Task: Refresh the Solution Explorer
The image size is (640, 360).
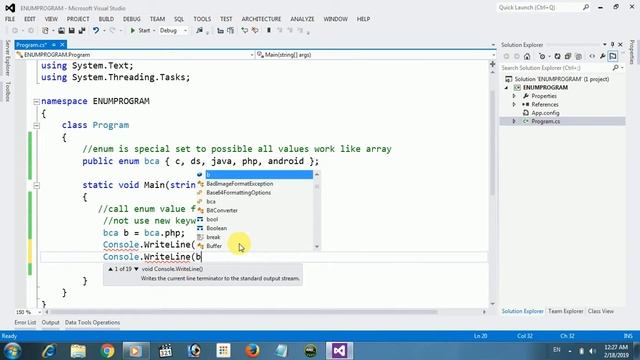Action: point(557,56)
